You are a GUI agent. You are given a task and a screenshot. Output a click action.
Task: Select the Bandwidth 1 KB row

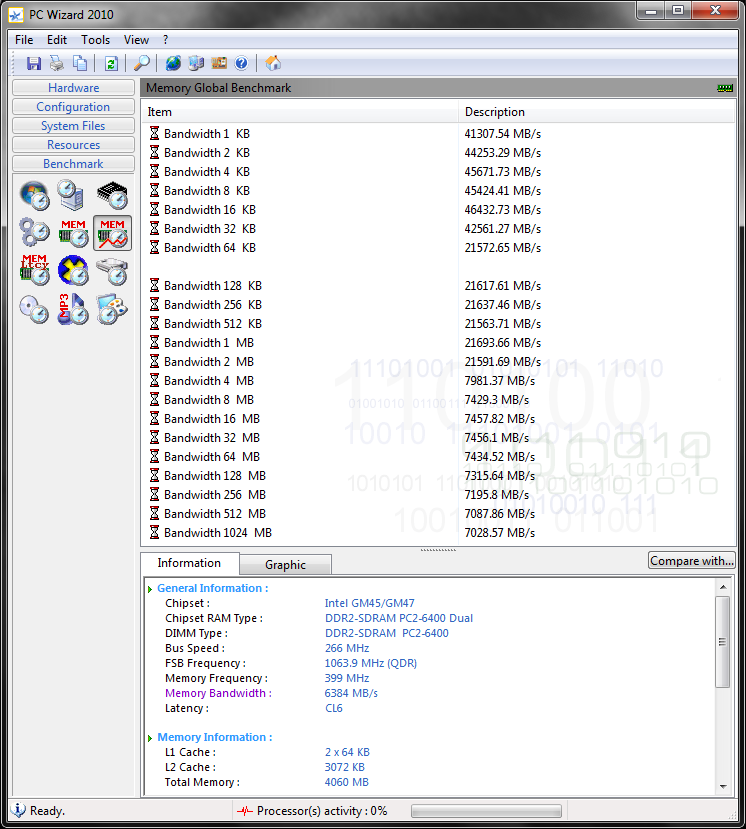coord(438,134)
